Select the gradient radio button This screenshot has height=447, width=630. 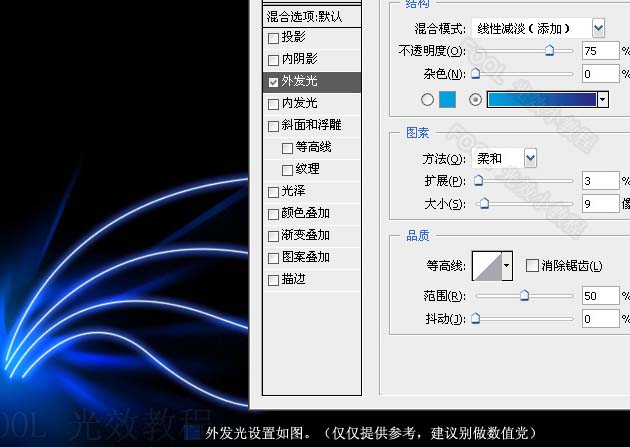point(475,100)
